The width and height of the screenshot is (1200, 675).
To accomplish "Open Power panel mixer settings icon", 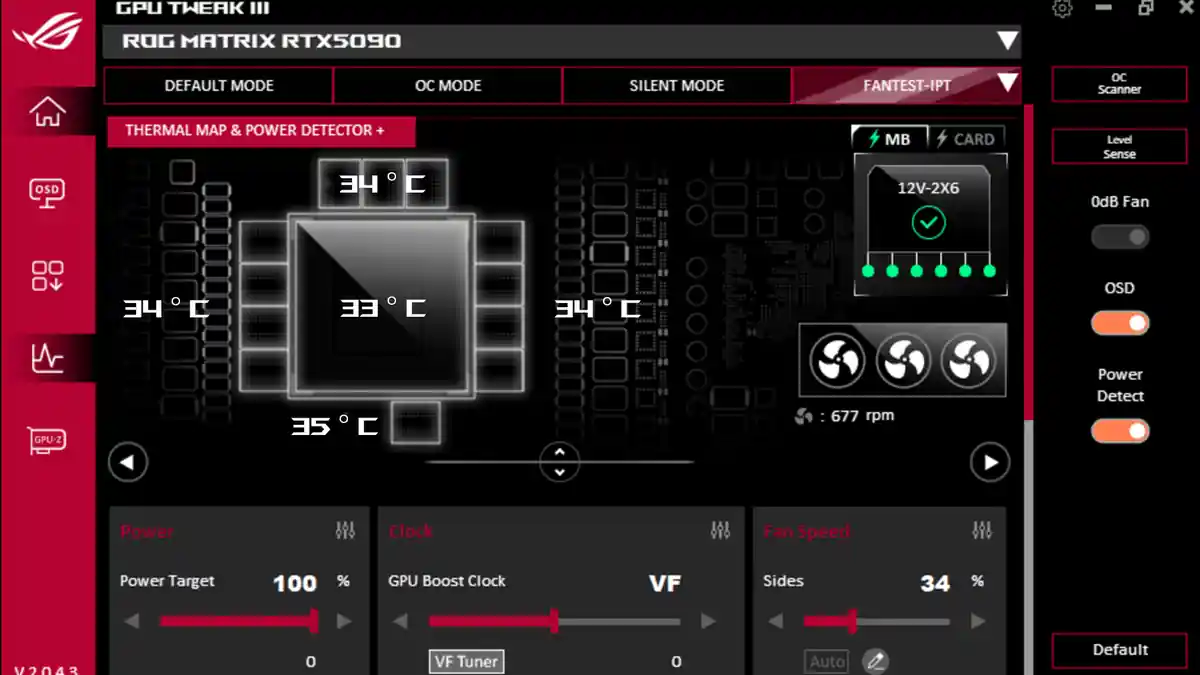I will coord(346,531).
